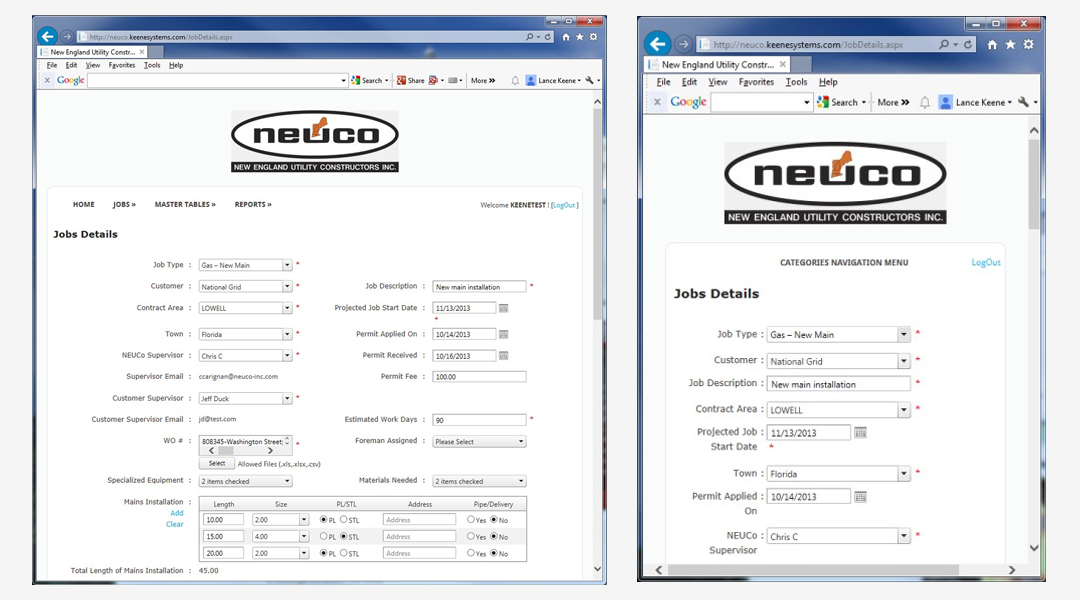Click the Add link under Mains Installation
Viewport: 1080px width, 600px height.
coord(176,513)
